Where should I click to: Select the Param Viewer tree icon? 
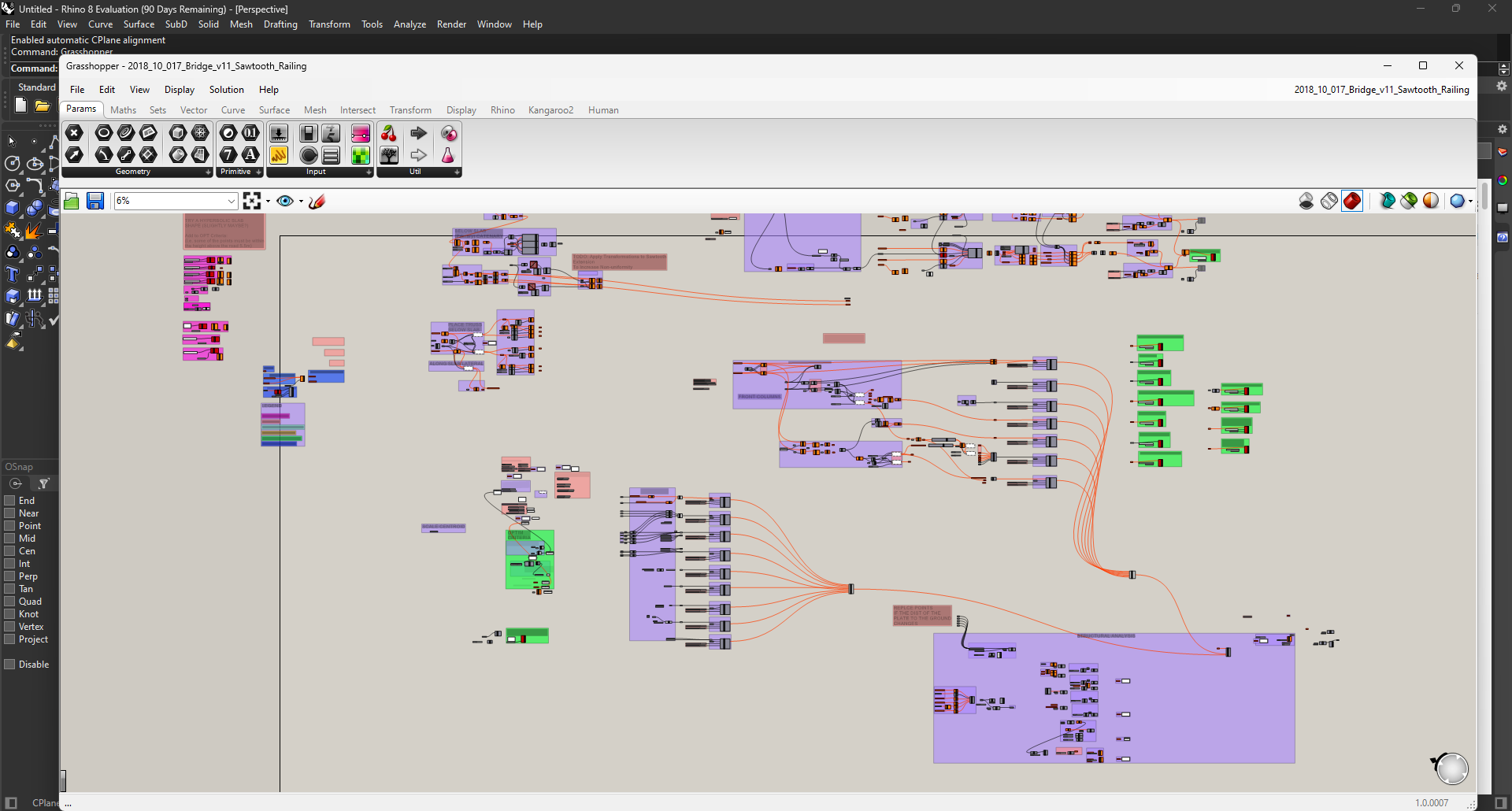tap(389, 155)
